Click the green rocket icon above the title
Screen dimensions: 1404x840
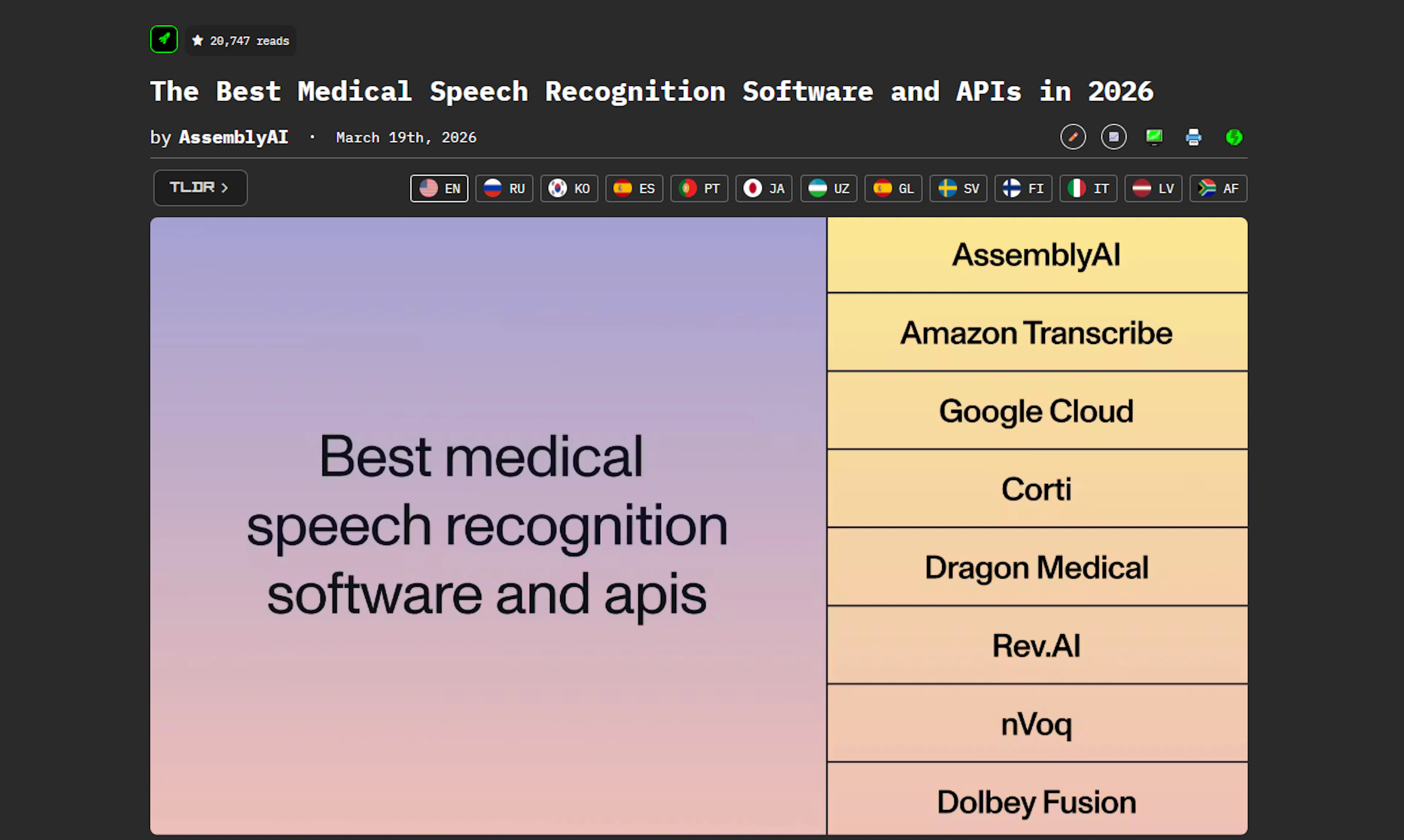(164, 39)
